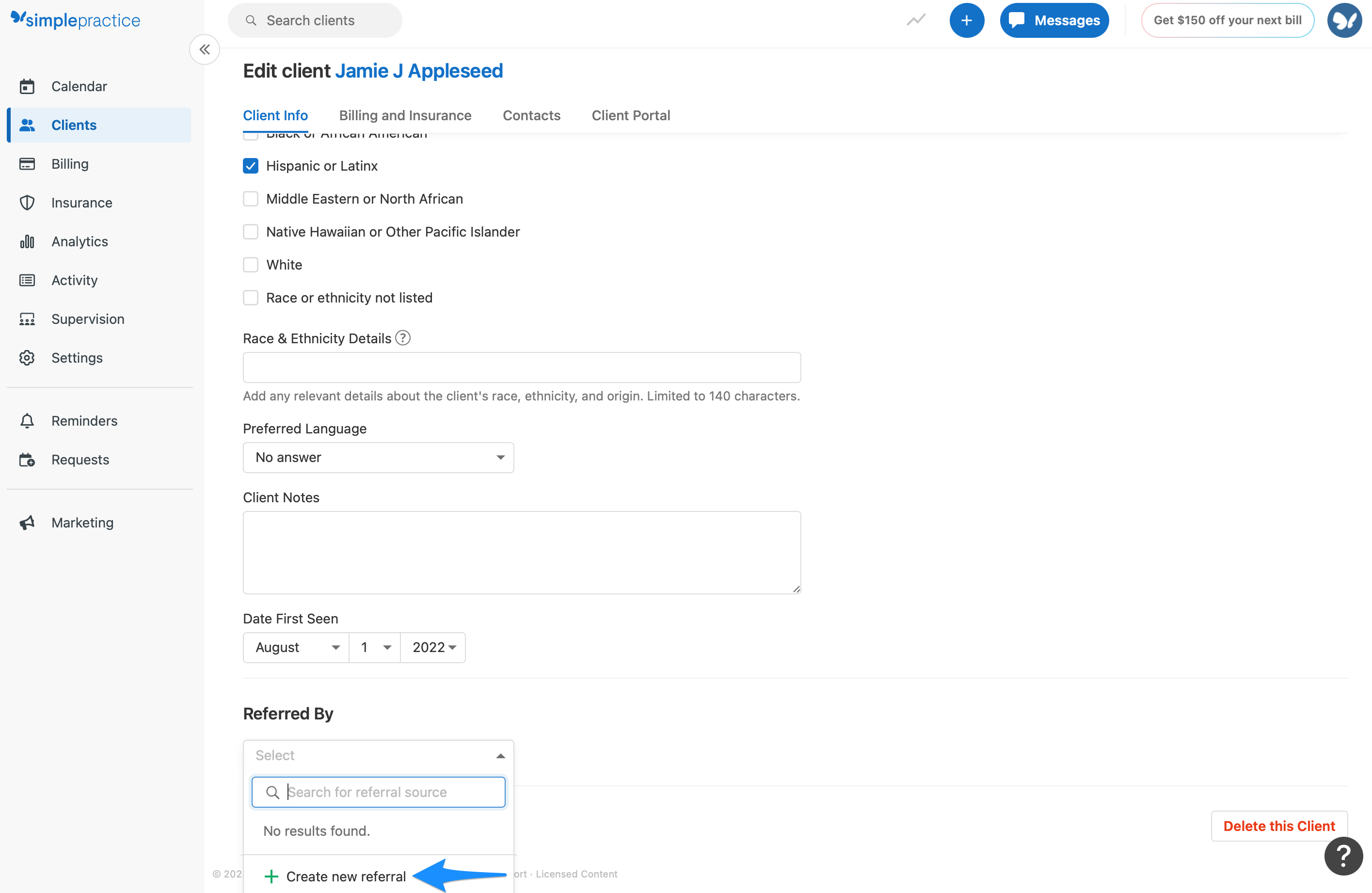Screen dimensions: 1372x893
Task: Expand the August month dropdown
Action: point(296,647)
